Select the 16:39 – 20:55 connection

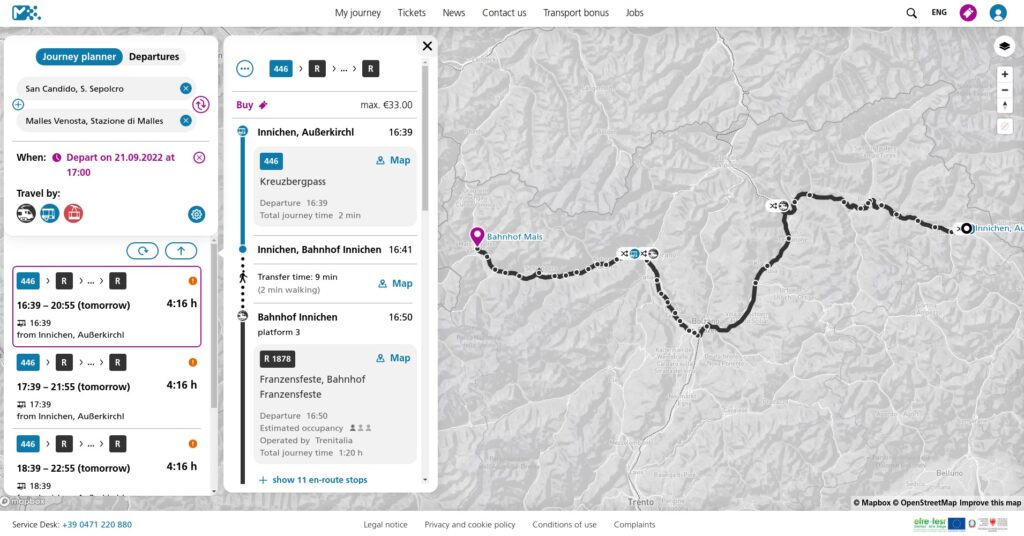point(106,306)
